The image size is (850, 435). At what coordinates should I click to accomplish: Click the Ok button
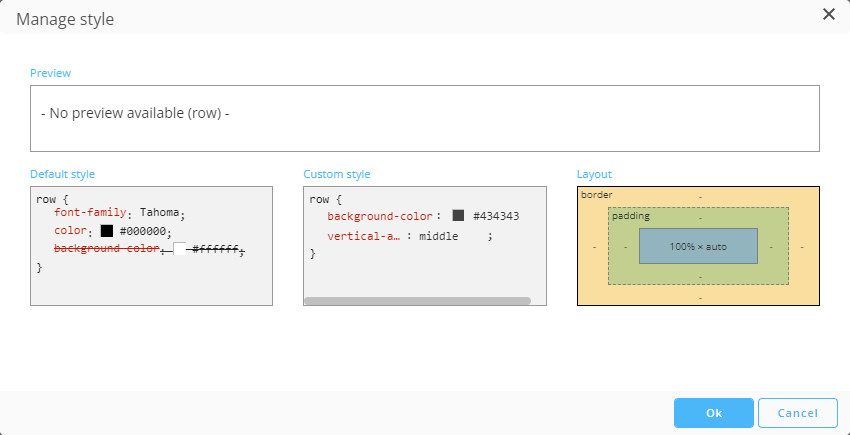click(713, 413)
